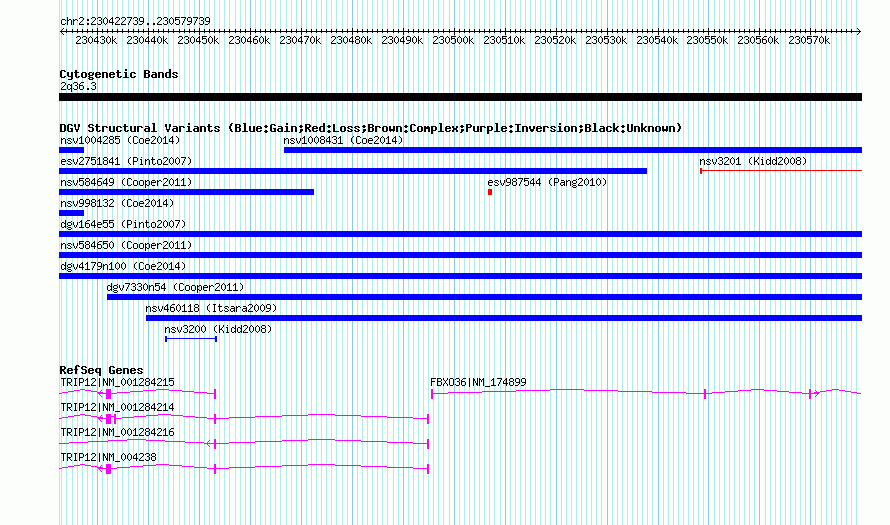
Task: Click TRIP12|NM_004238 gene label
Action: pyautogui.click(x=108, y=457)
